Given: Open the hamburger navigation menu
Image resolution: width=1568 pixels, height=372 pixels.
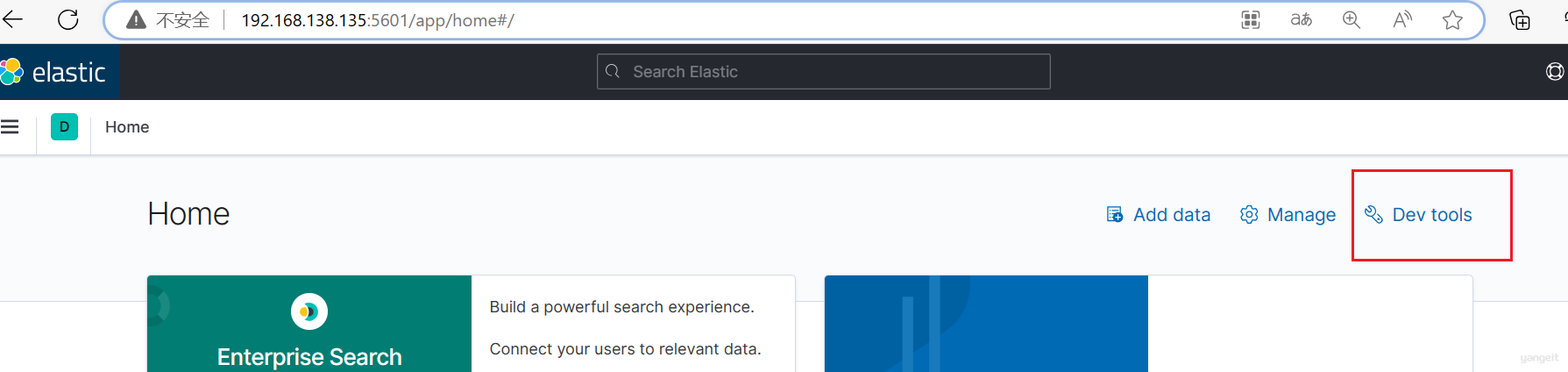Looking at the screenshot, I should 10,127.
